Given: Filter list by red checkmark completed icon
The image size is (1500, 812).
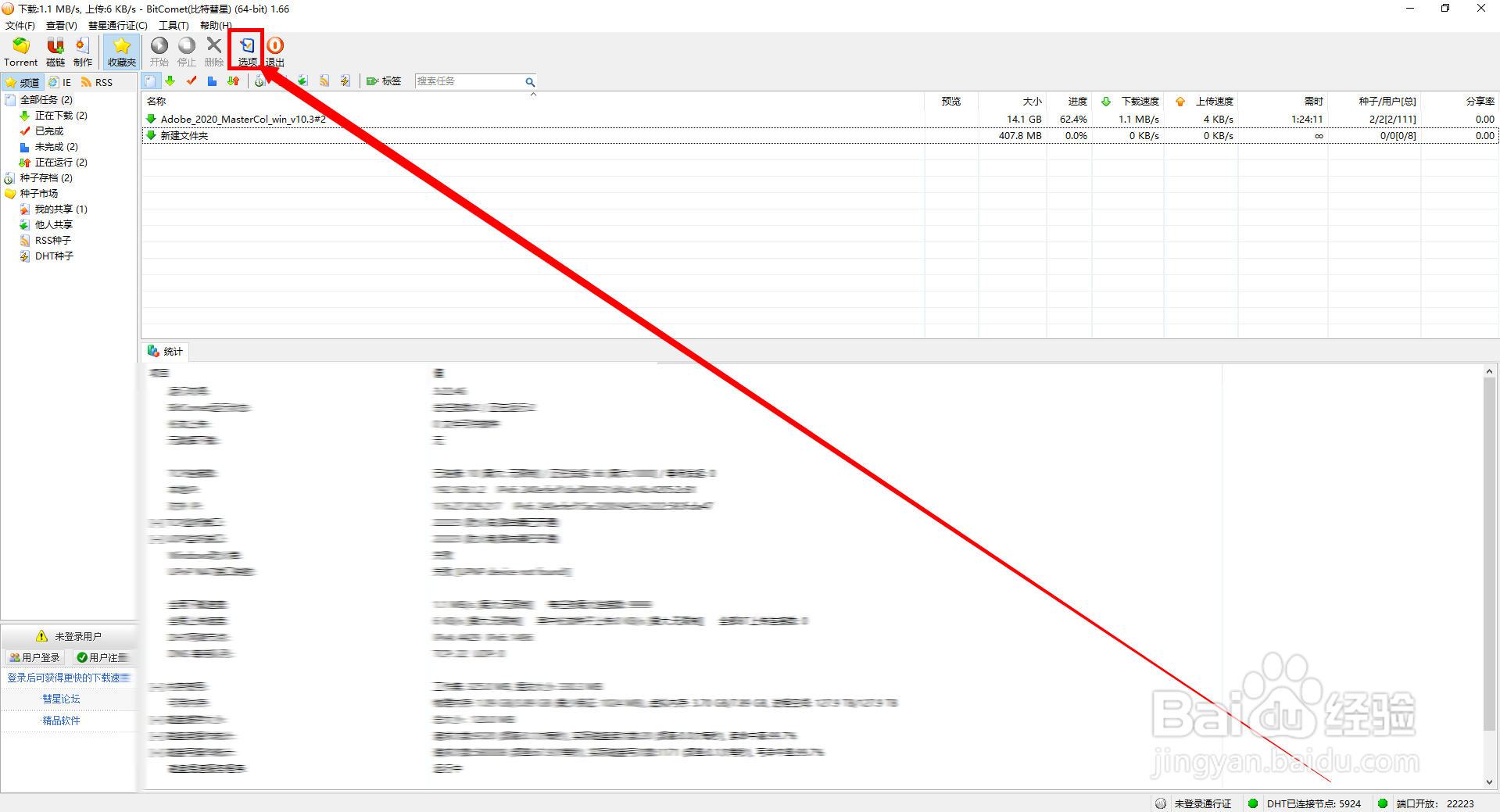Looking at the screenshot, I should point(192,81).
